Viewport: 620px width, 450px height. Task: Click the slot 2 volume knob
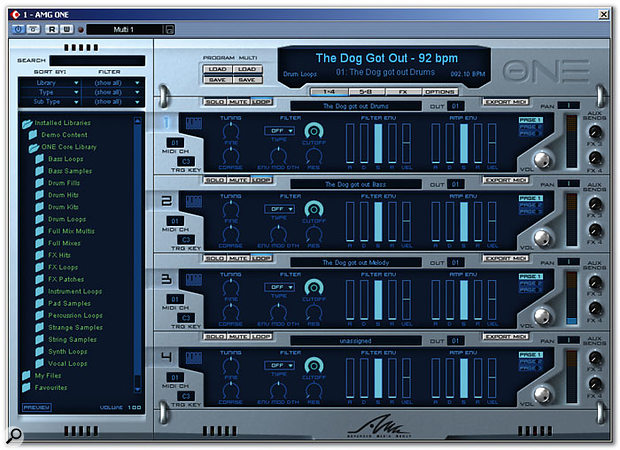point(542,238)
